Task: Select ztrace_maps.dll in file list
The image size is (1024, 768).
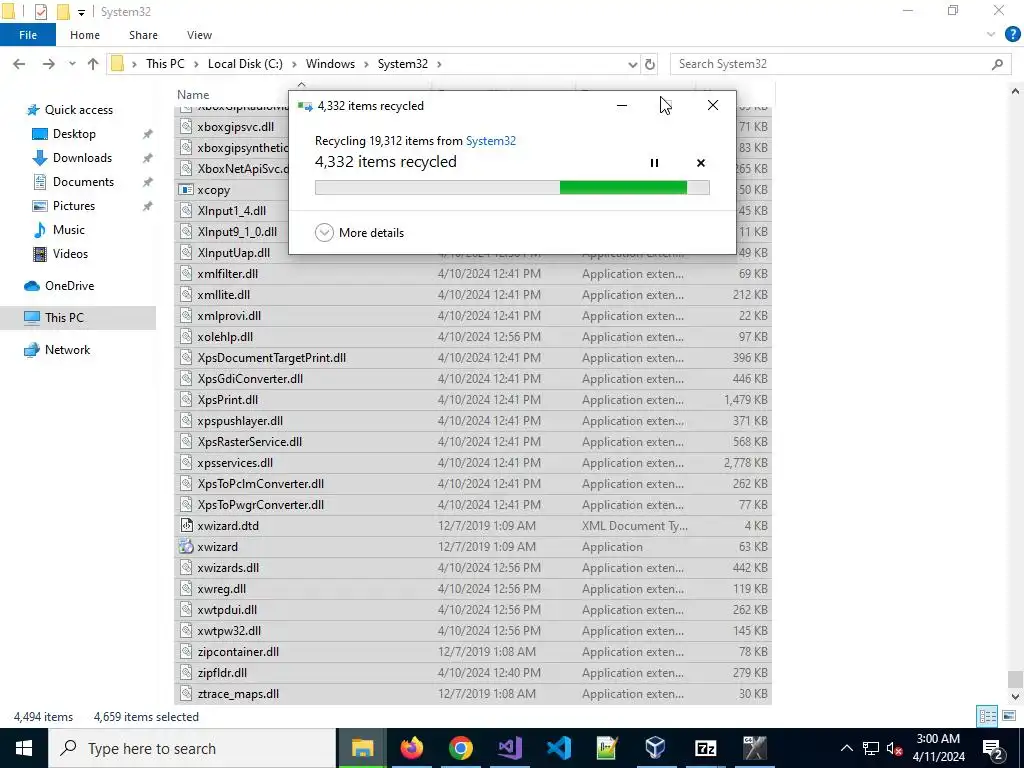Action: tap(238, 694)
